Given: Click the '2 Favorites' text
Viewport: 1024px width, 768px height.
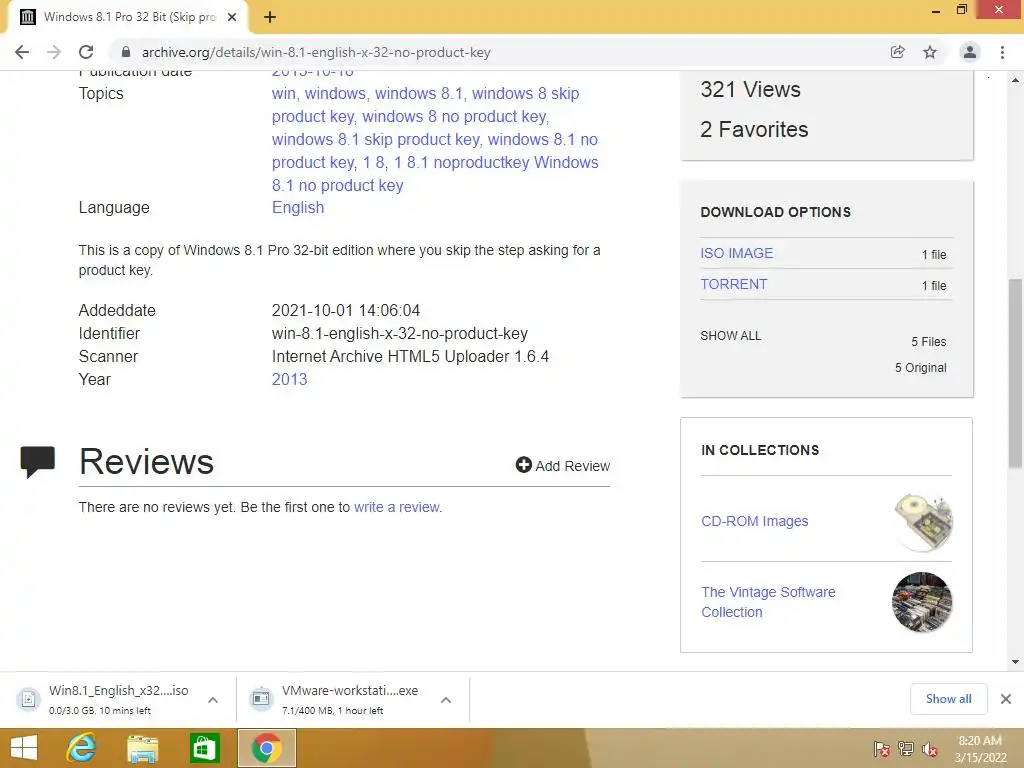Looking at the screenshot, I should 754,129.
